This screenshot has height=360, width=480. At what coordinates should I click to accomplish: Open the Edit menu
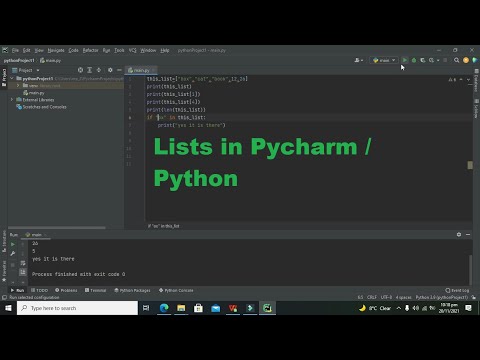tap(26, 50)
